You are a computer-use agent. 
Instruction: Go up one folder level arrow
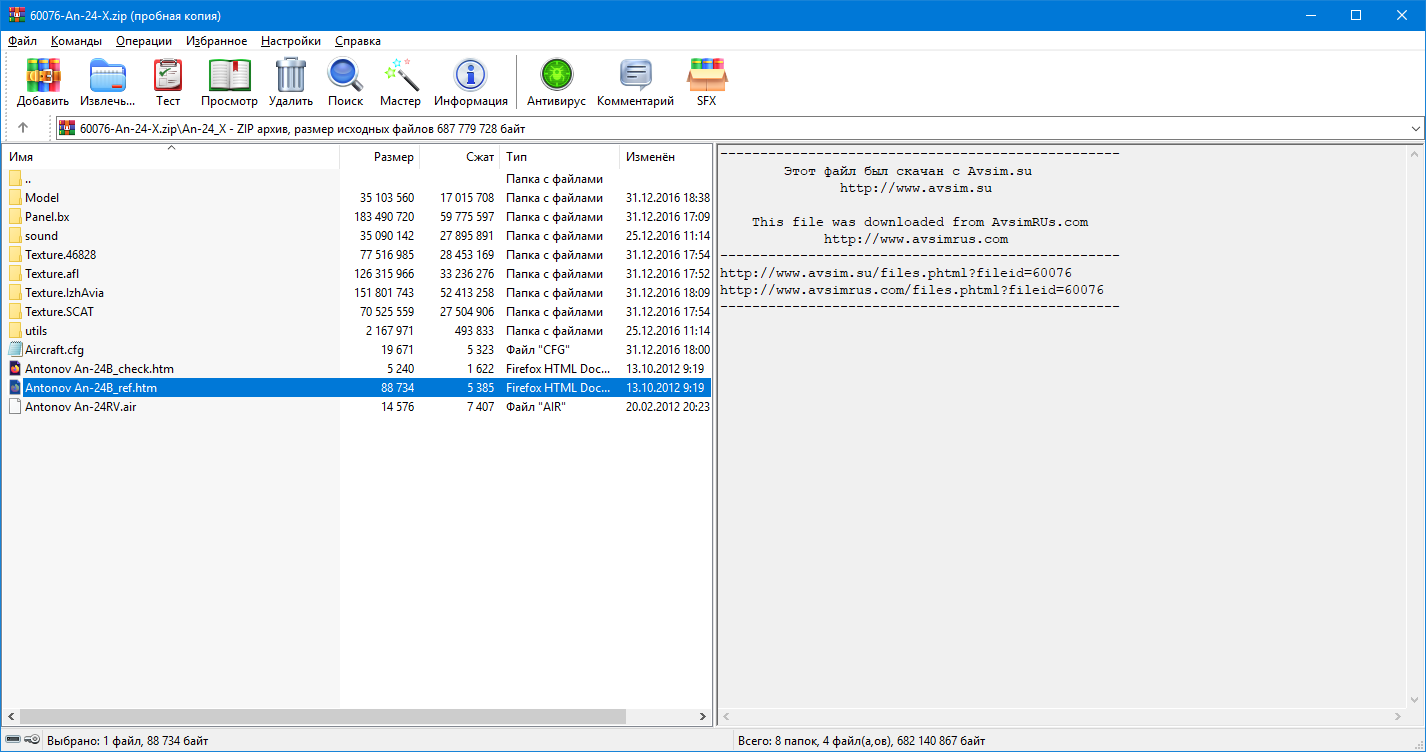[23, 128]
